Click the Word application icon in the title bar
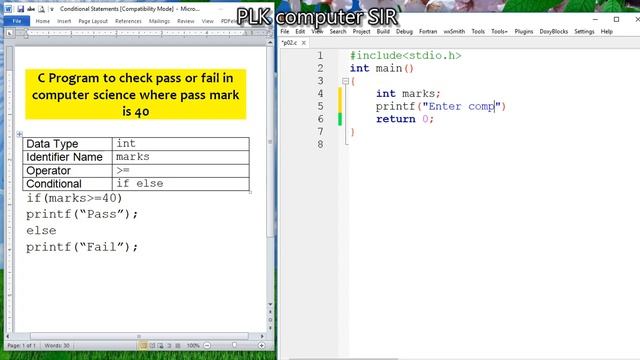This screenshot has height=360, width=640. click(x=8, y=9)
